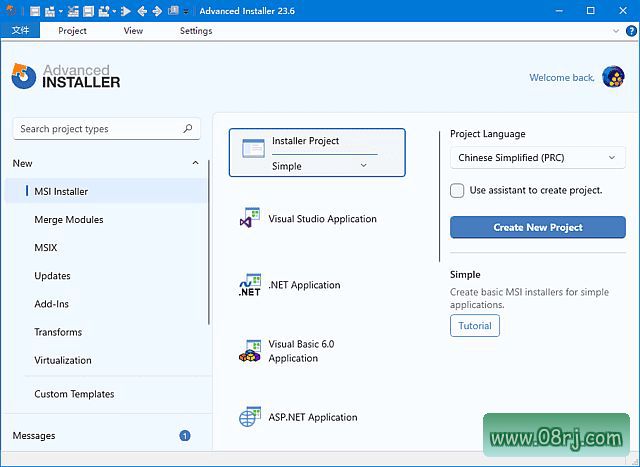Screen dimensions: 640x467
Task: Select the .NET Application label
Action: (x=304, y=285)
